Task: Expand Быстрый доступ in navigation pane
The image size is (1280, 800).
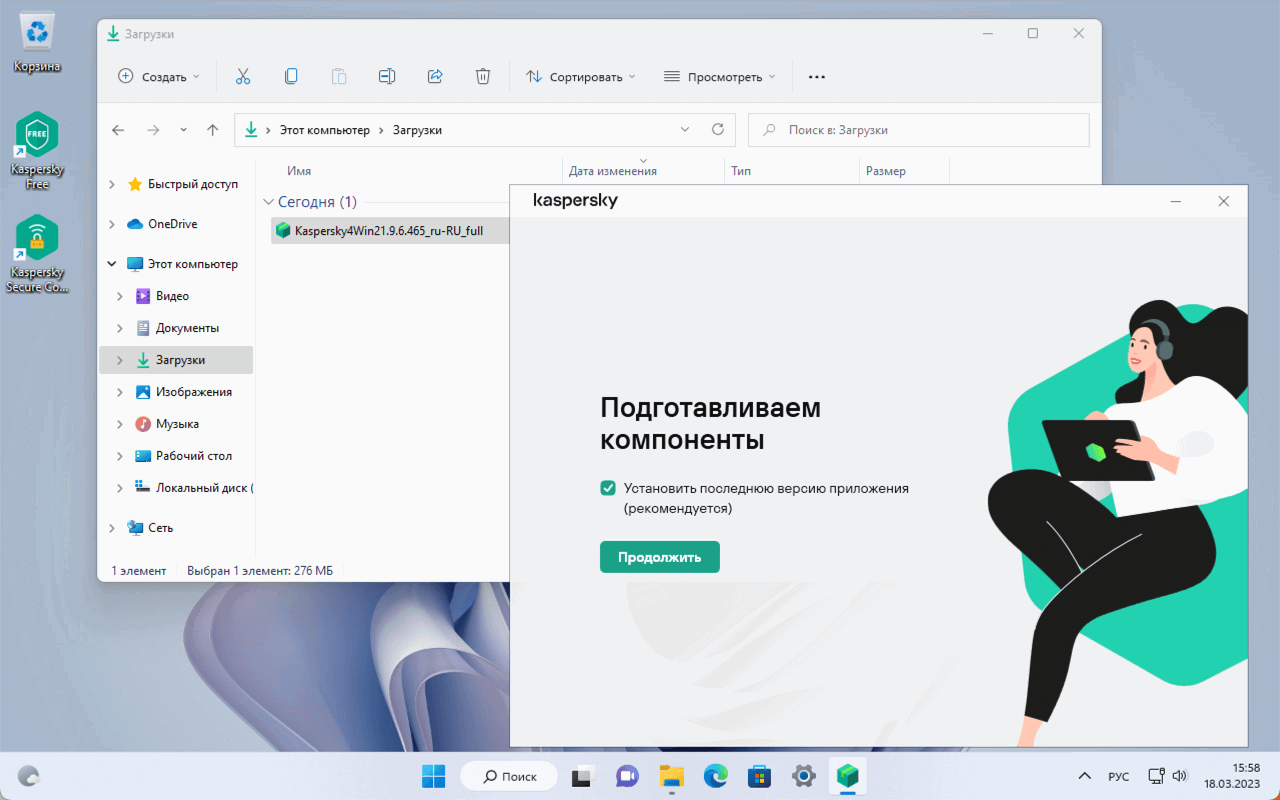Action: pyautogui.click(x=112, y=184)
